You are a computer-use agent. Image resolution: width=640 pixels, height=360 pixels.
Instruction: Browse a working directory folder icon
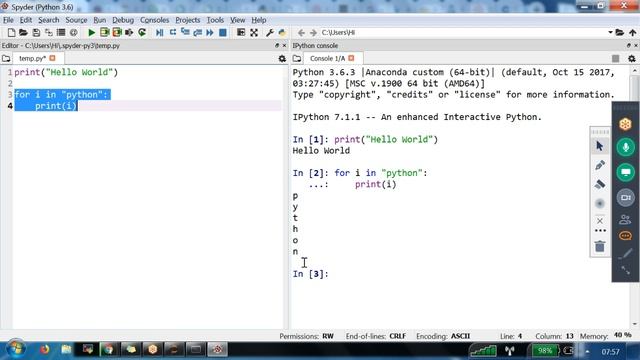(x=620, y=32)
